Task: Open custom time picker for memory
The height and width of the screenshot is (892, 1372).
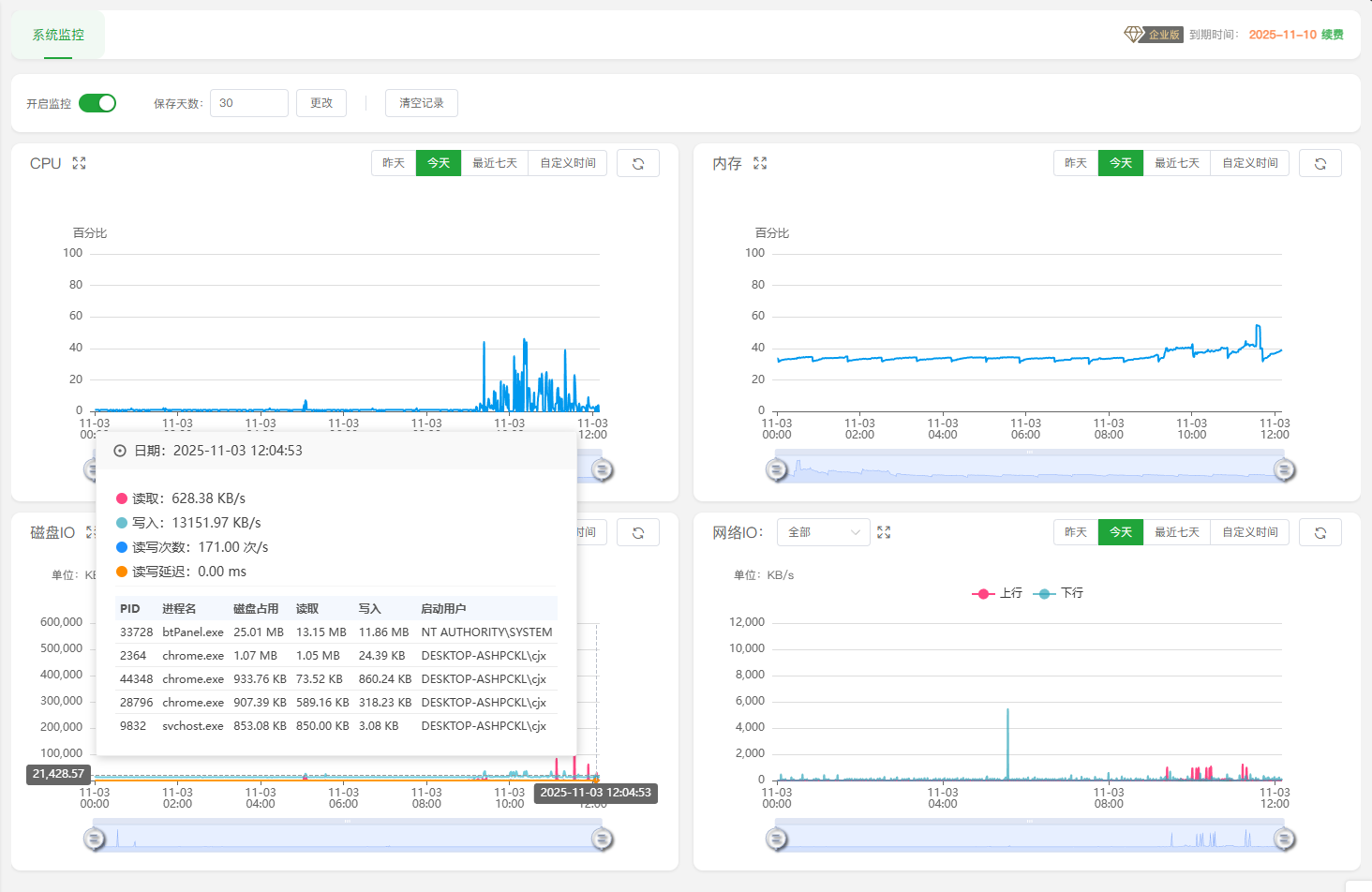Action: 1249,163
